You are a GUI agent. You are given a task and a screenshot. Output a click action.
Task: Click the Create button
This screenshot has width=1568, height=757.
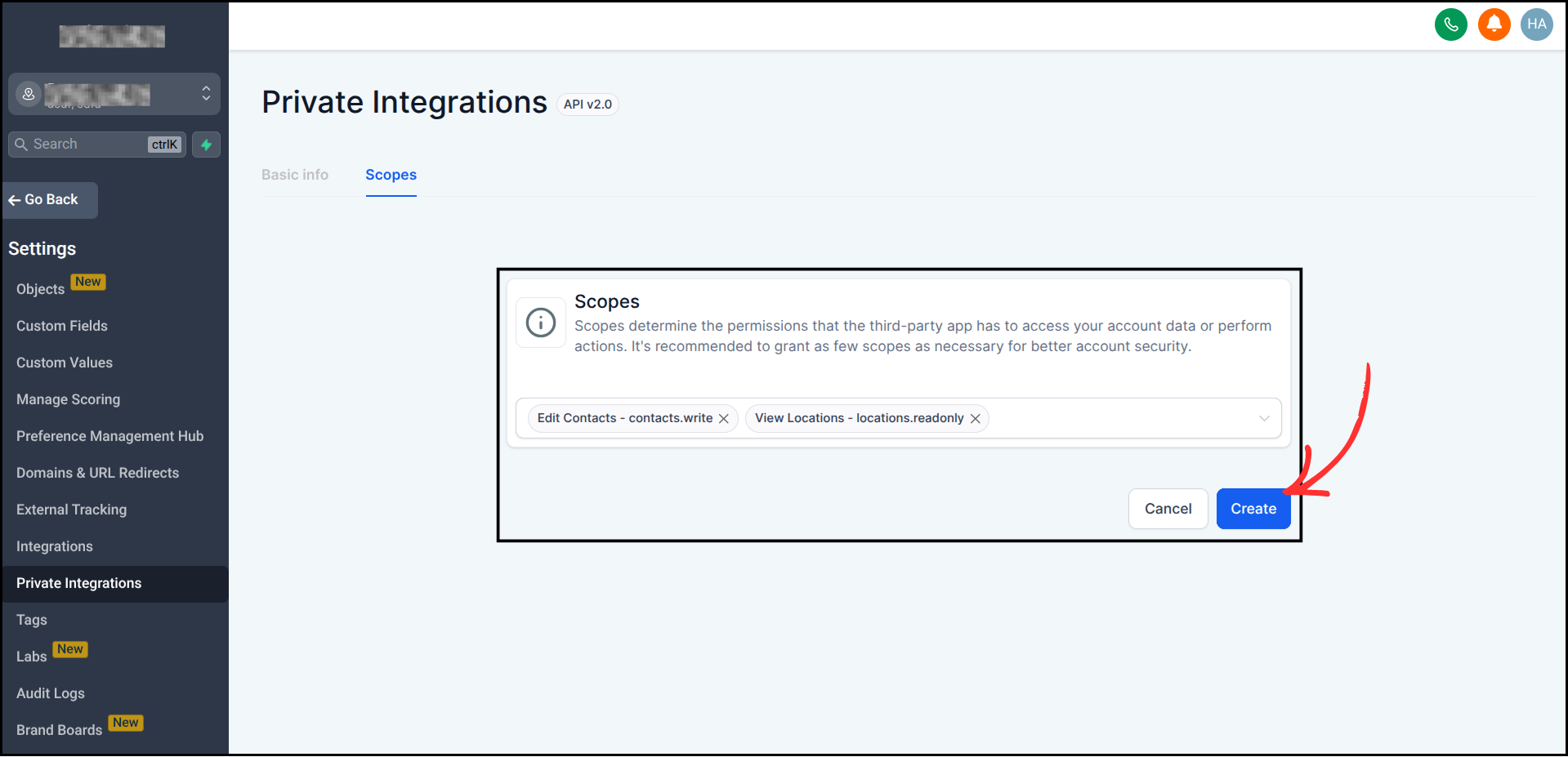pyautogui.click(x=1253, y=508)
